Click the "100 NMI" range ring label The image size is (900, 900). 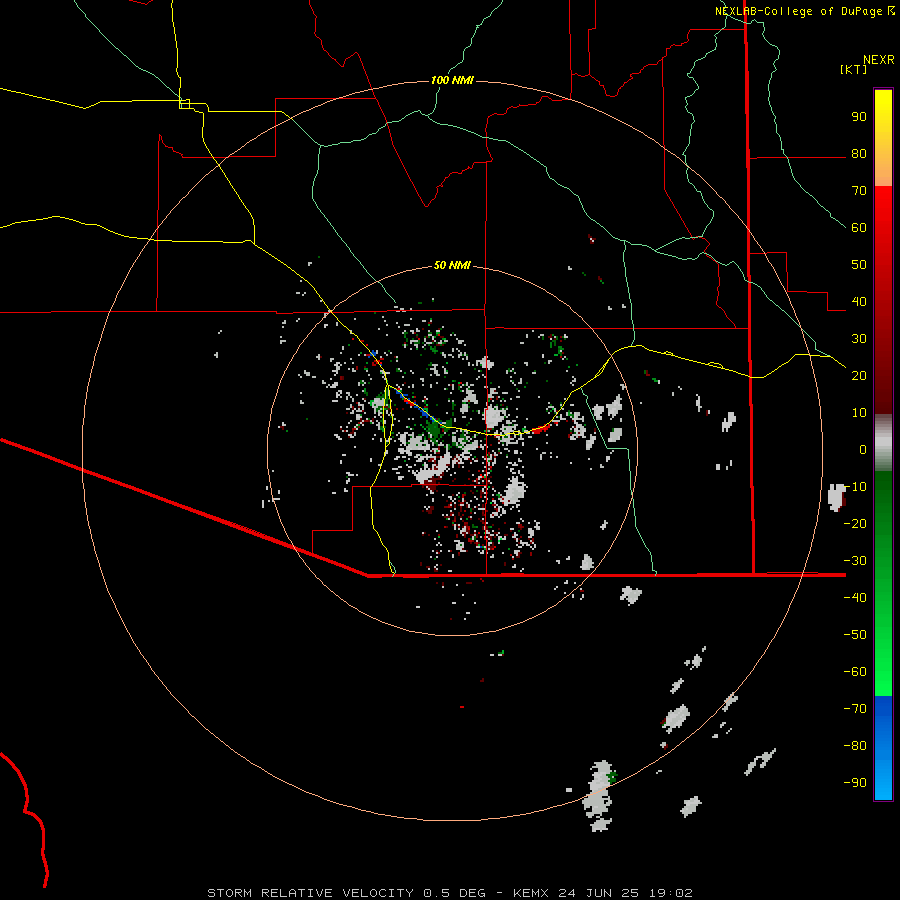[452, 80]
